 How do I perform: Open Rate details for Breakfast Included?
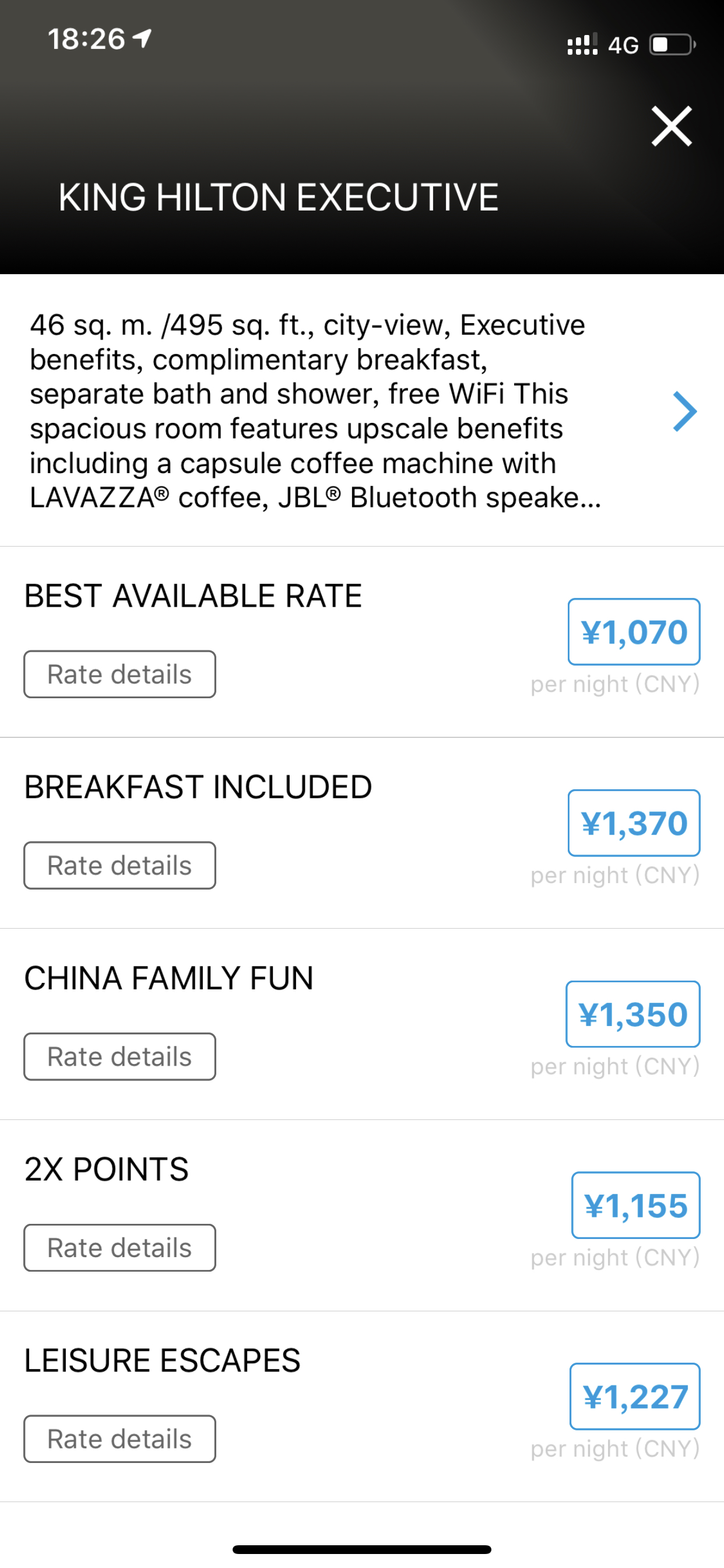pos(120,866)
